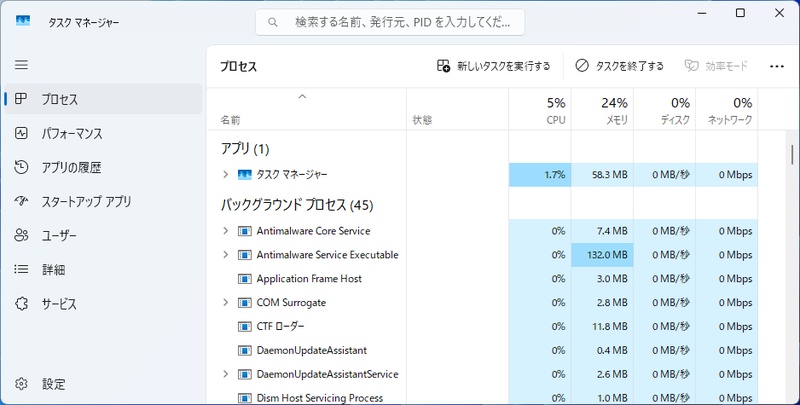
Task: Click the DaemonUpdateAssistant process icon
Action: click(245, 350)
